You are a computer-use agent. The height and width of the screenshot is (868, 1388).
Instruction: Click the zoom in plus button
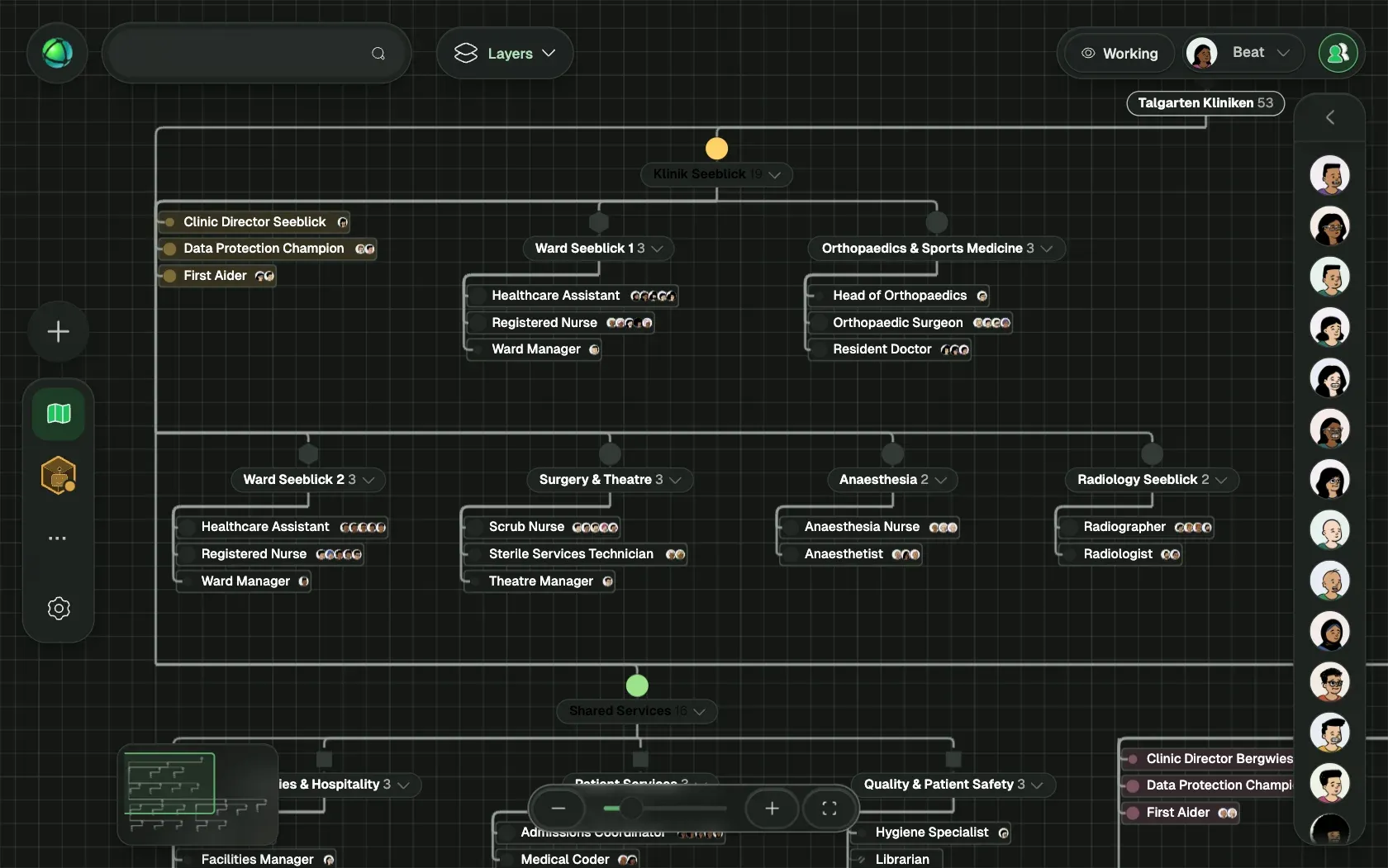point(772,809)
